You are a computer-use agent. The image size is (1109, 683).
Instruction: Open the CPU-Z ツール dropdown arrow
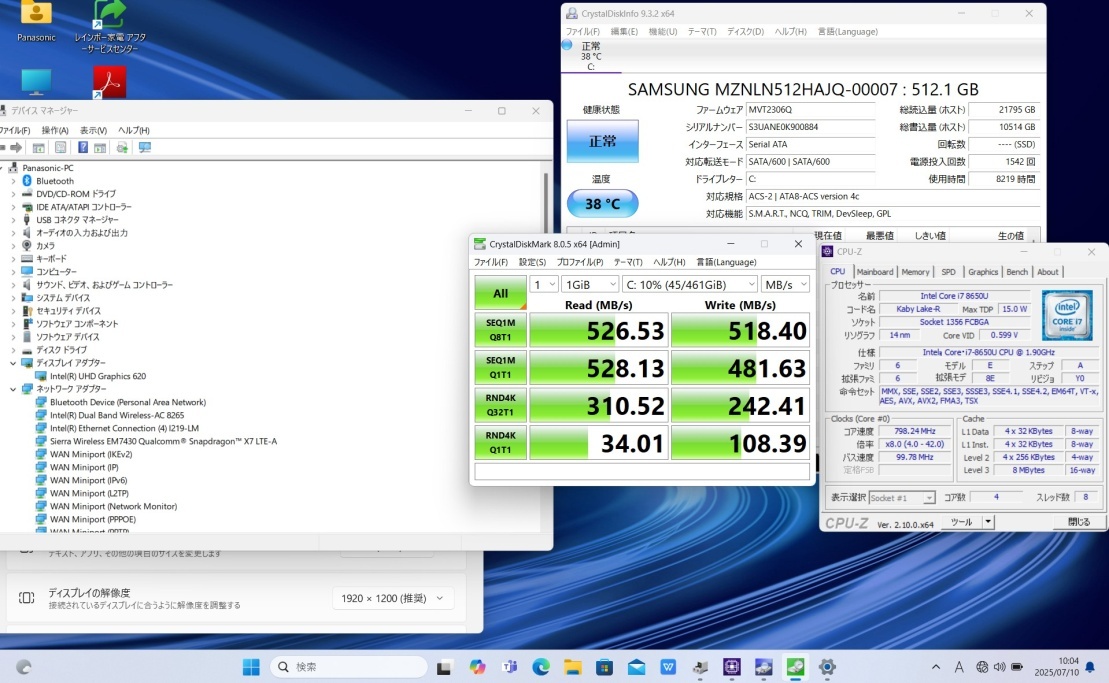[x=988, y=522]
